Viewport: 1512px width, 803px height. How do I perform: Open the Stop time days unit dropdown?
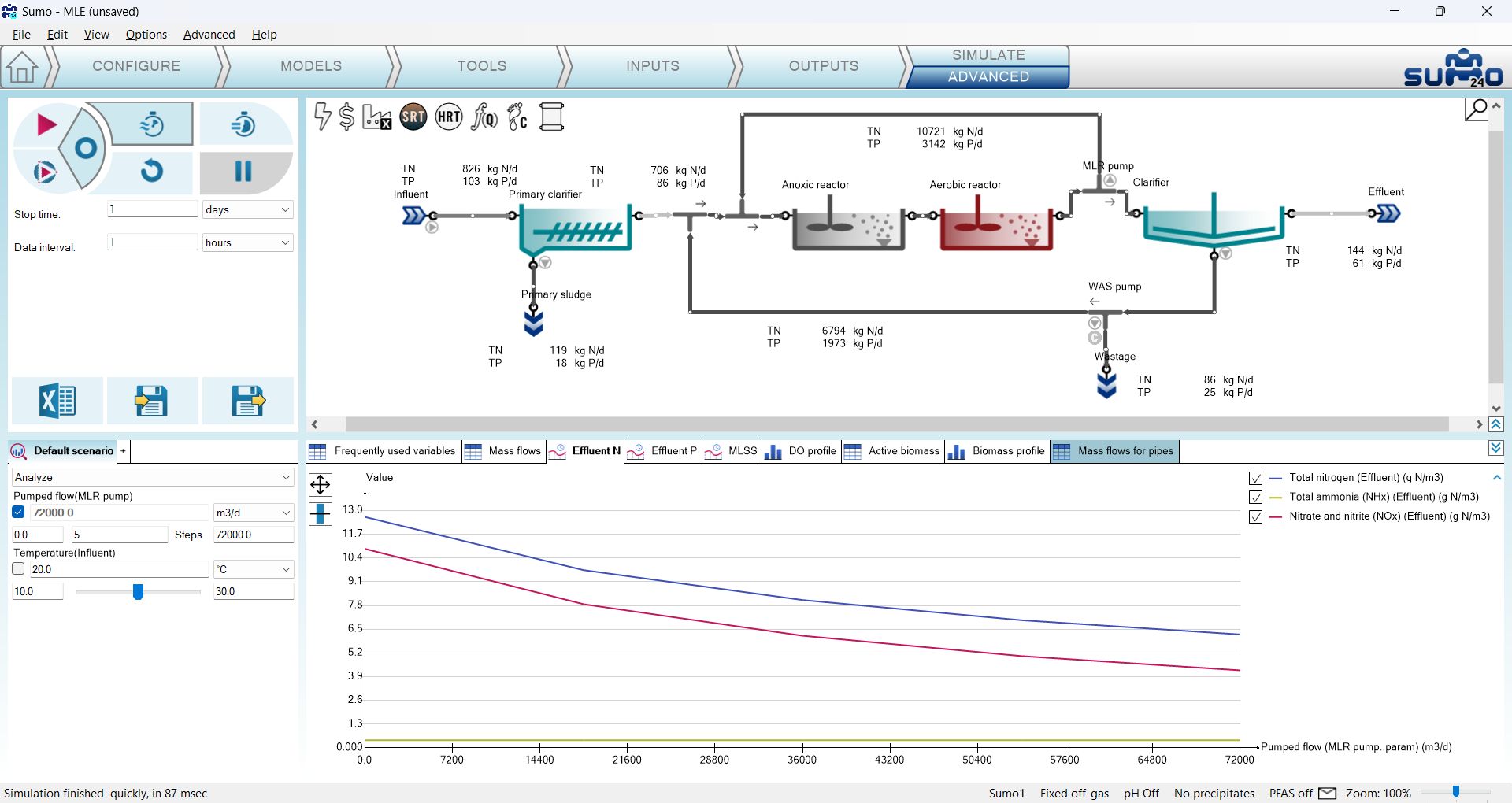(247, 209)
